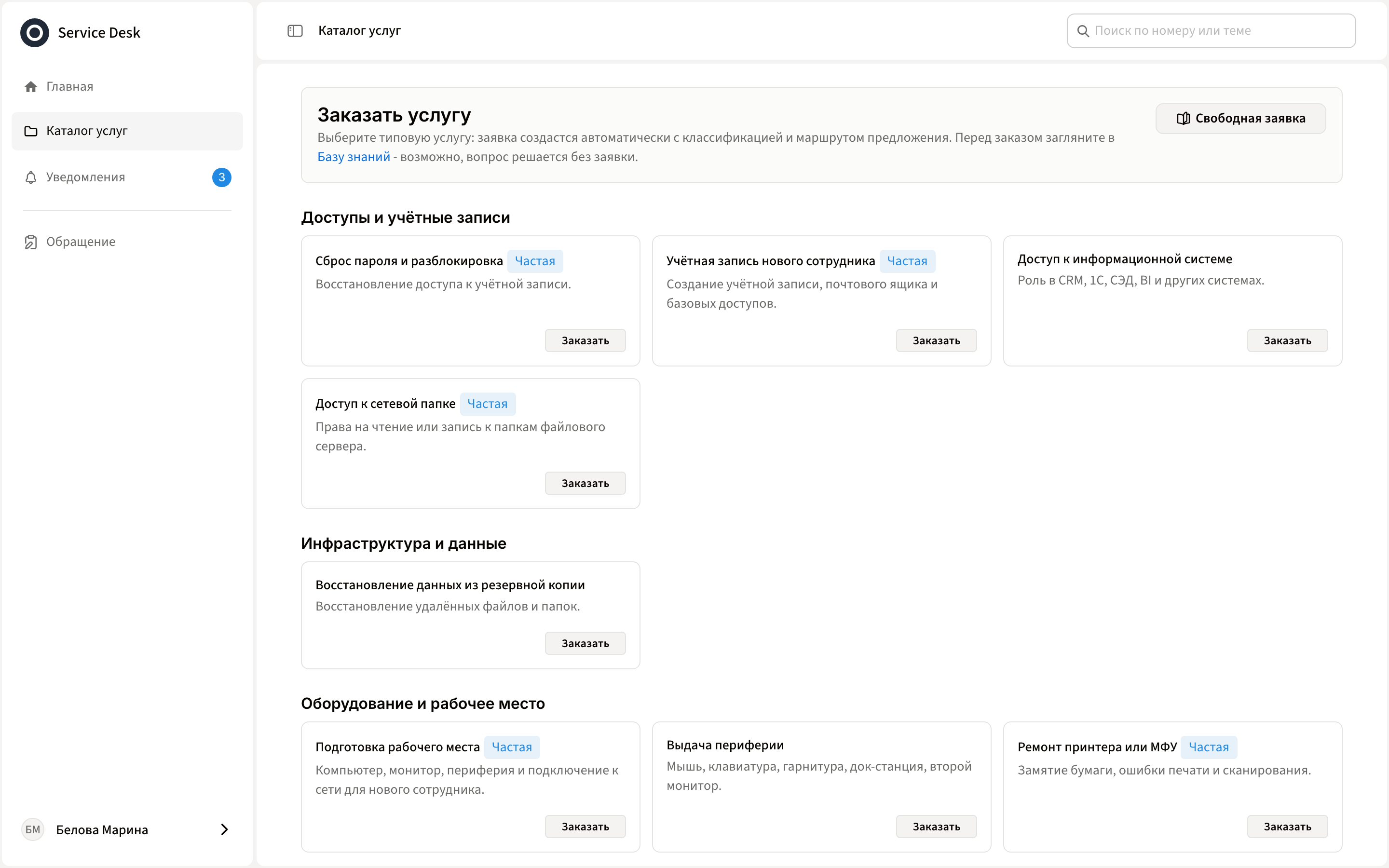Click the БМ user avatar
The height and width of the screenshot is (868, 1389).
click(x=33, y=829)
